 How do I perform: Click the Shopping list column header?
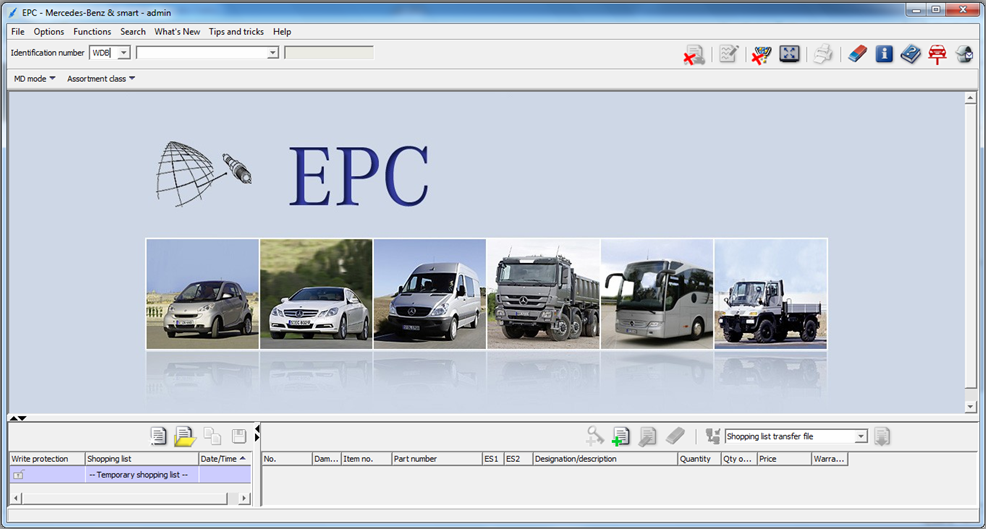coord(141,459)
